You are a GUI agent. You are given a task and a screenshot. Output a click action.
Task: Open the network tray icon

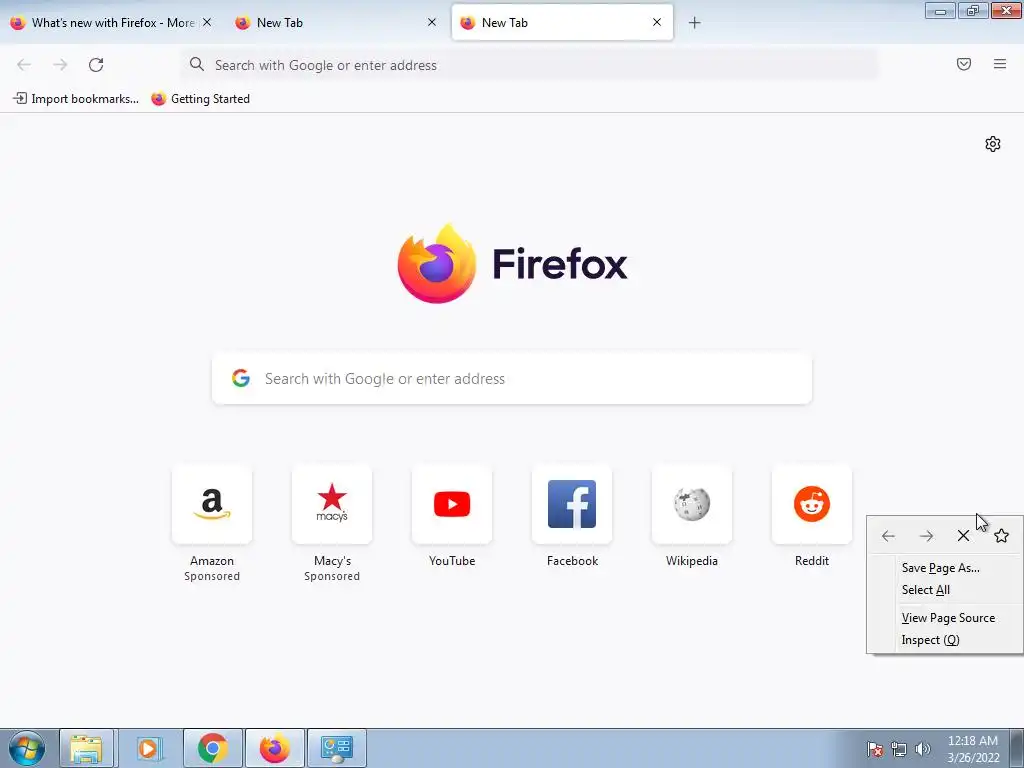899,749
